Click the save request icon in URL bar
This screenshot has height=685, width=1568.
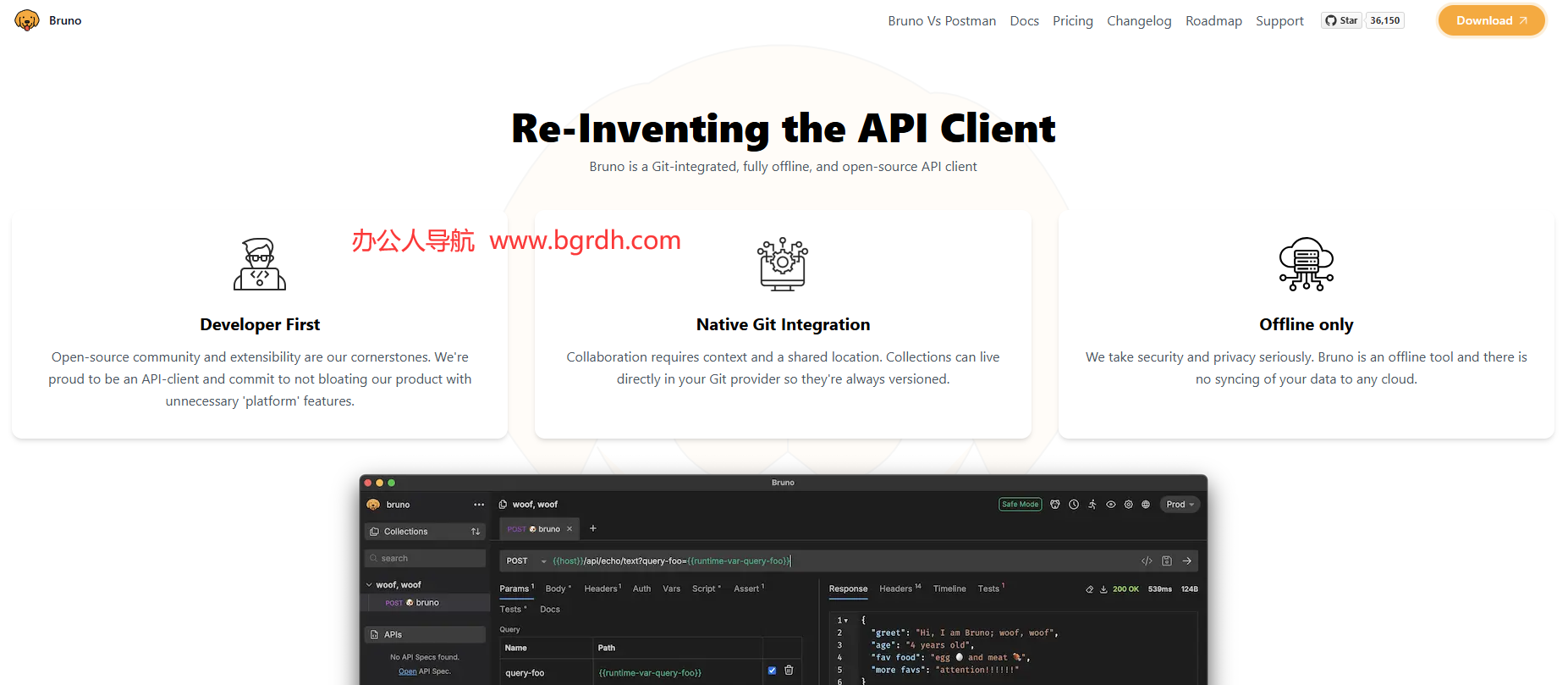[1167, 561]
